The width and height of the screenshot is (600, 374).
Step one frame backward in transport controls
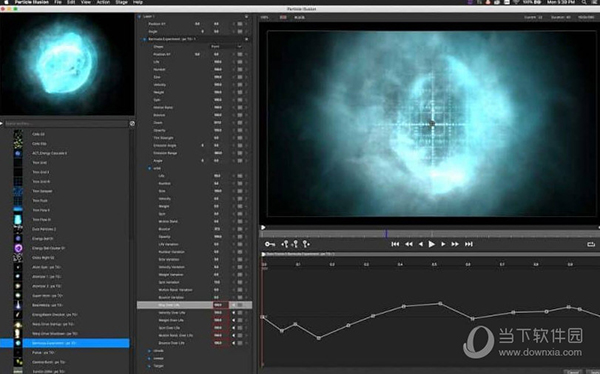(x=421, y=244)
